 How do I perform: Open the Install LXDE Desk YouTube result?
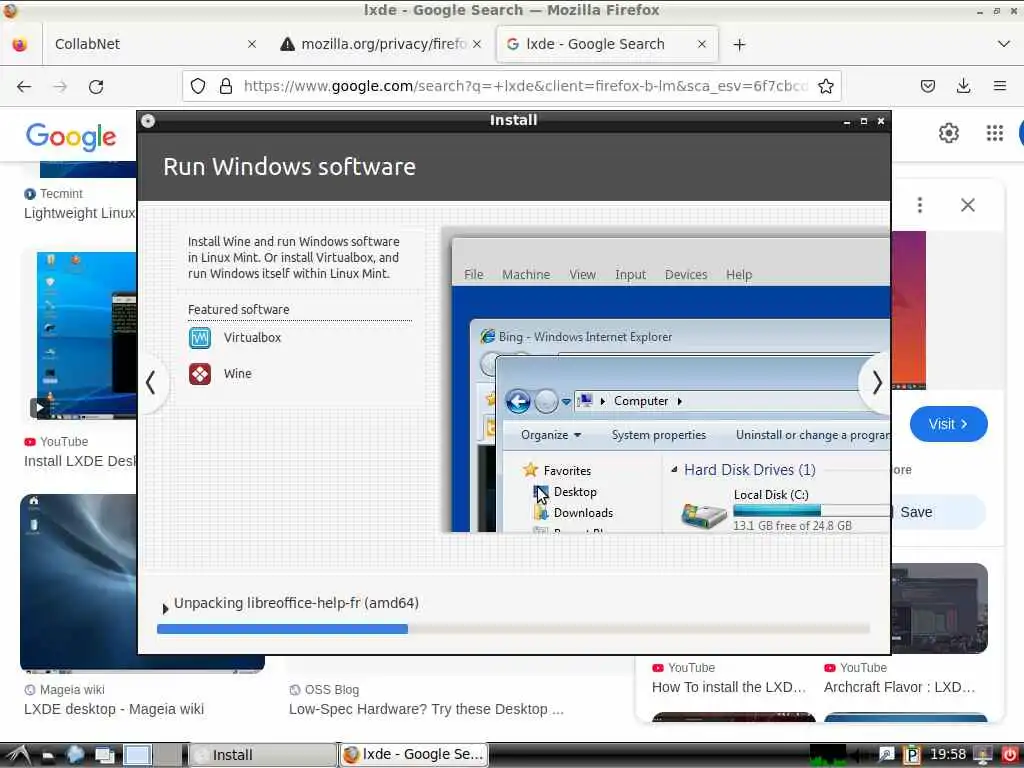coord(80,461)
